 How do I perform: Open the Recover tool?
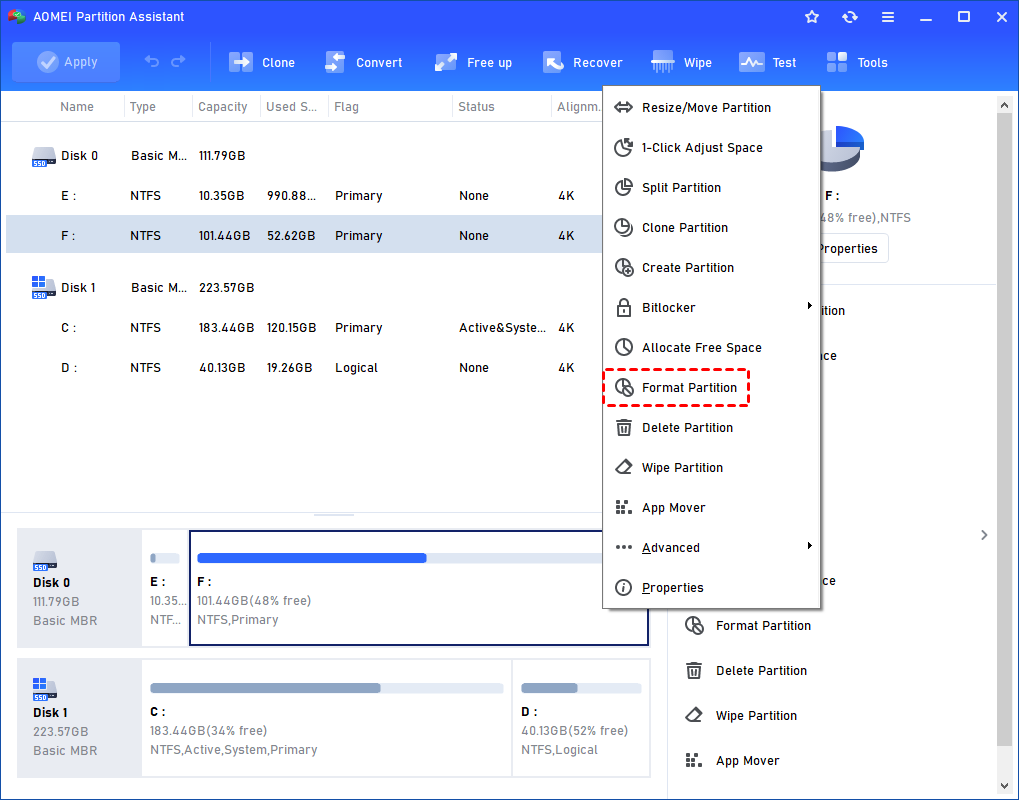[x=553, y=62]
